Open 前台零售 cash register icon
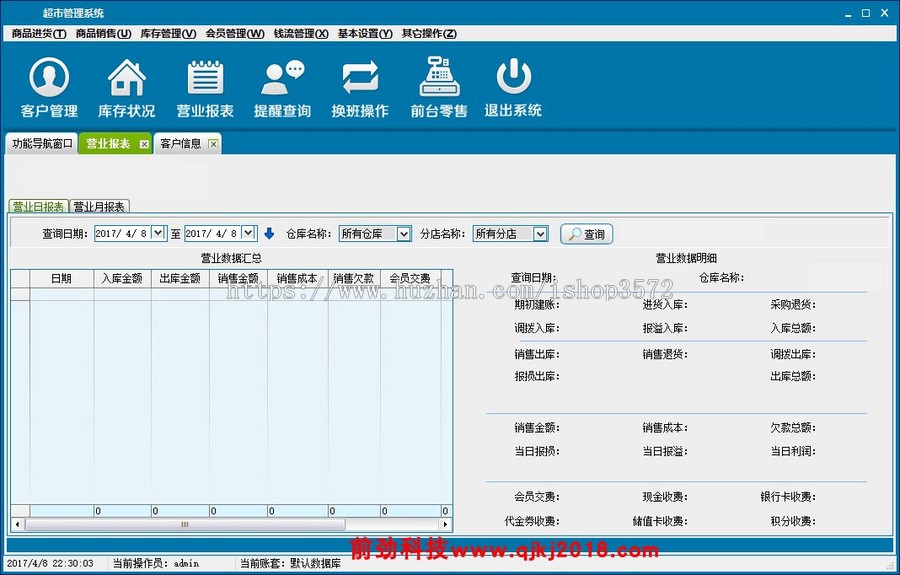The image size is (900, 575). pos(439,88)
